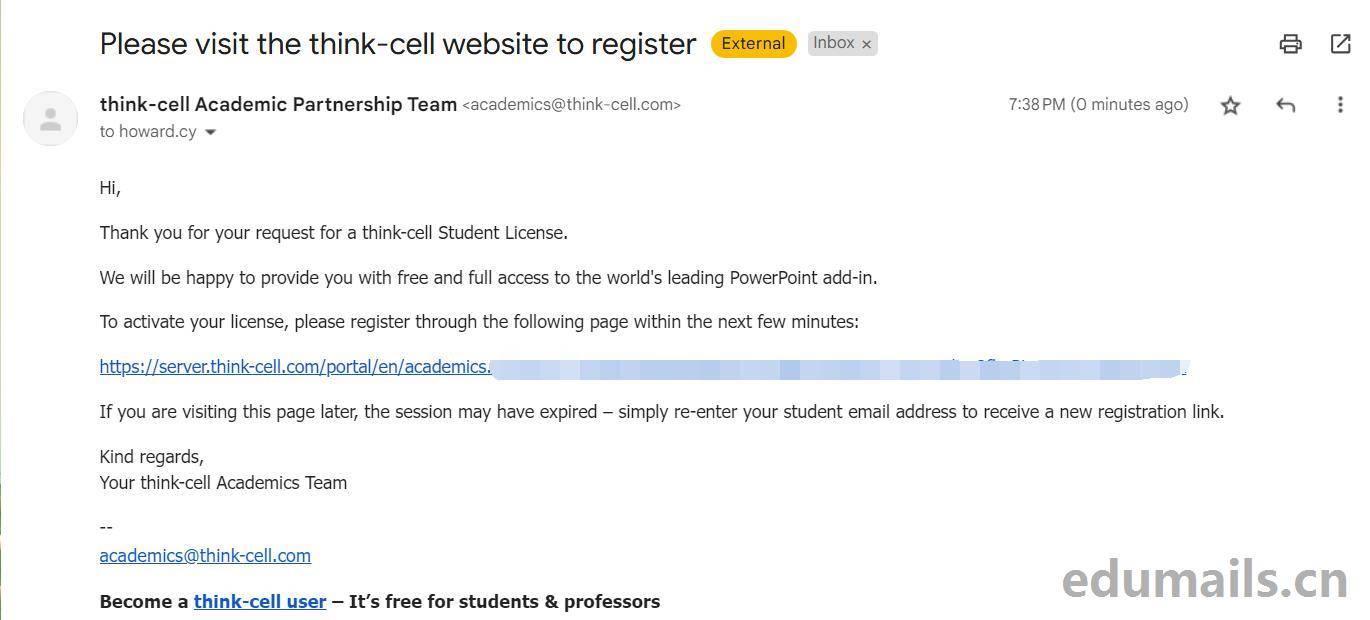Screen dimensions: 1370x620
Task: Follow the "think-cell user" link
Action: pos(260,602)
